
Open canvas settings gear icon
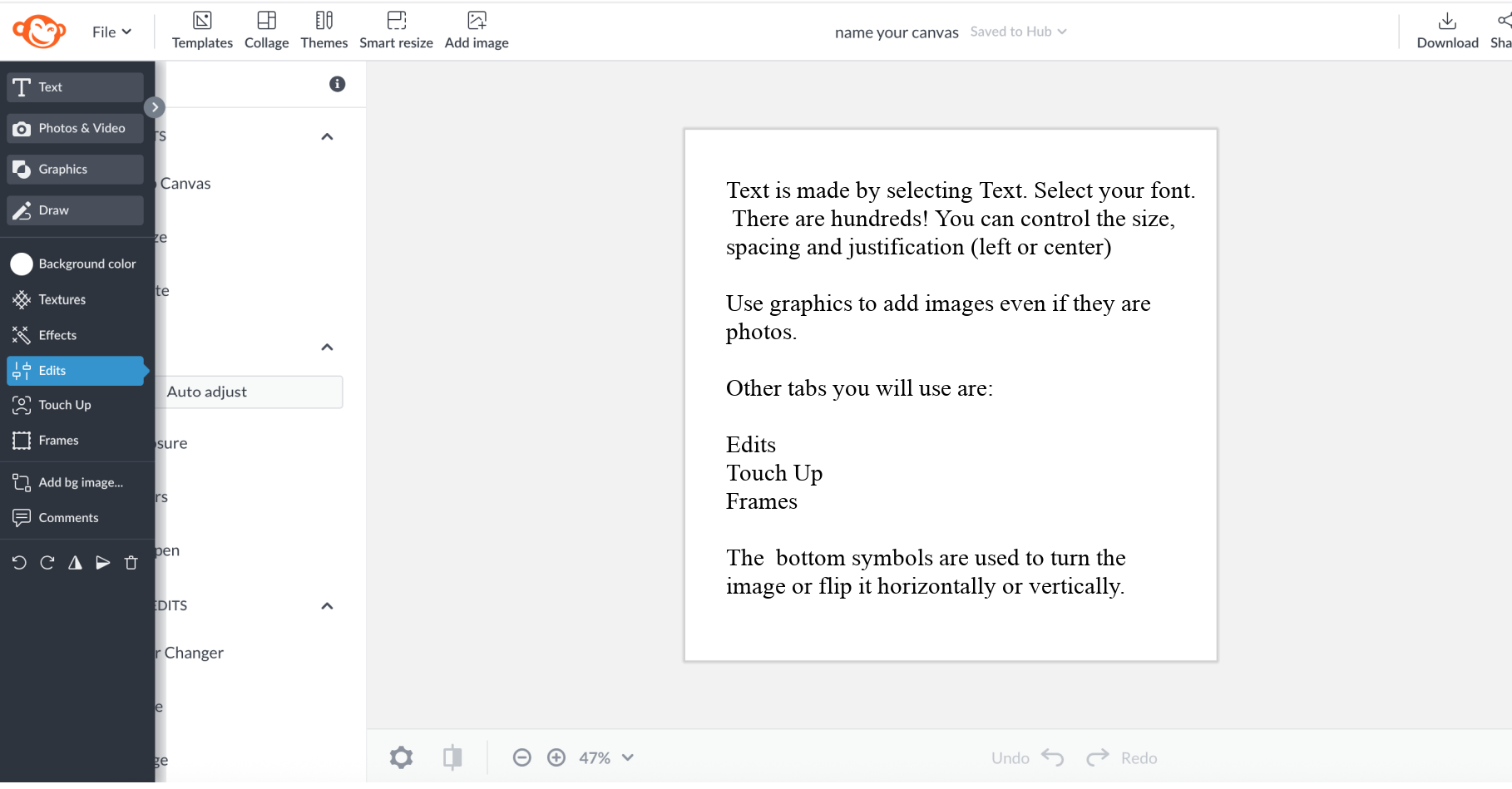pos(401,757)
